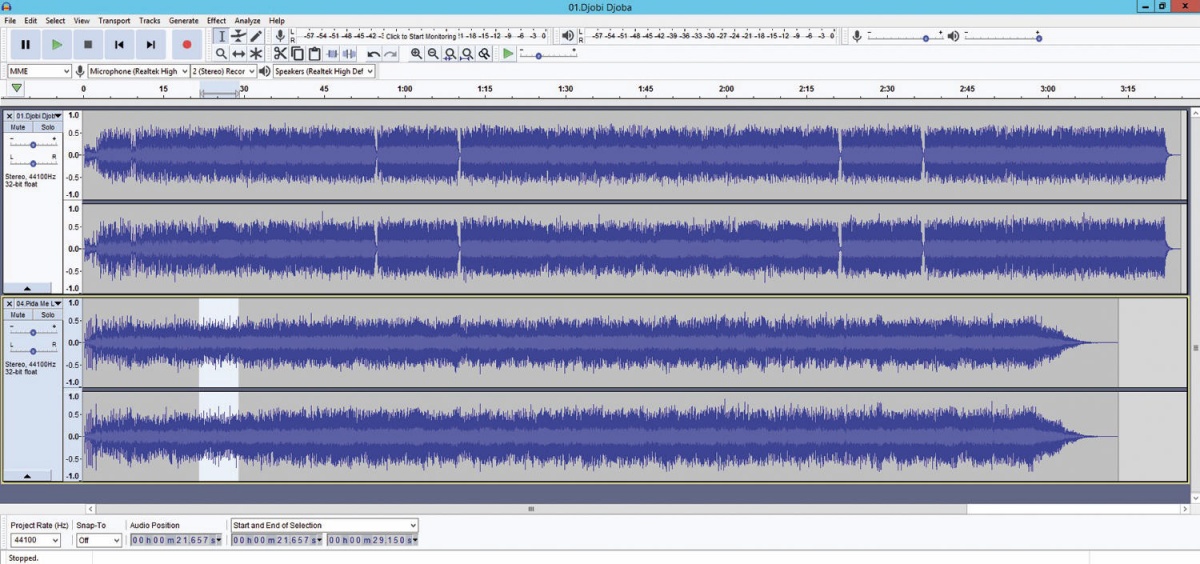Click the timeline ruler at 1:30

[x=565, y=89]
